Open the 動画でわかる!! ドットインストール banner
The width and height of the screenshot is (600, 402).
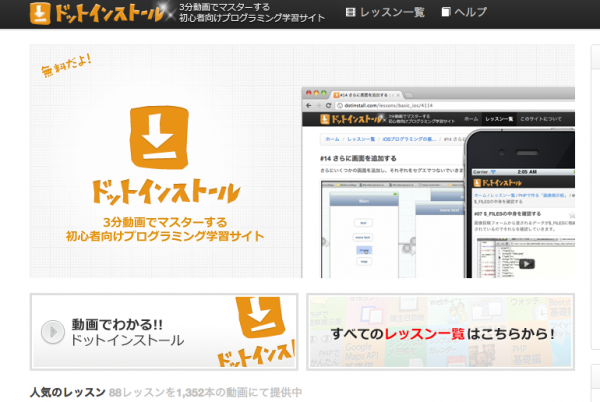coord(164,332)
